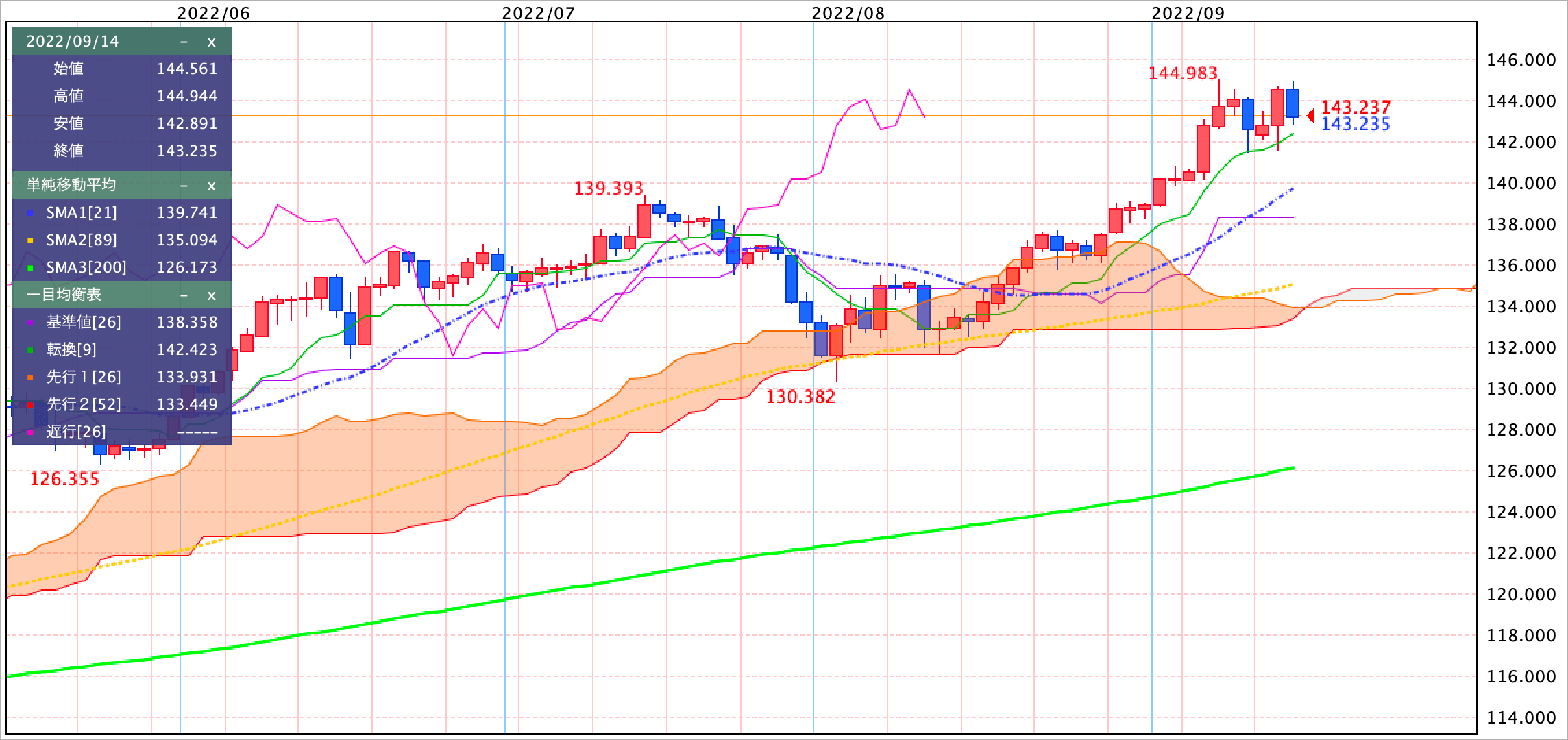Minimize the 単純移動平均 panel
This screenshot has height=740, width=1568.
click(x=184, y=186)
